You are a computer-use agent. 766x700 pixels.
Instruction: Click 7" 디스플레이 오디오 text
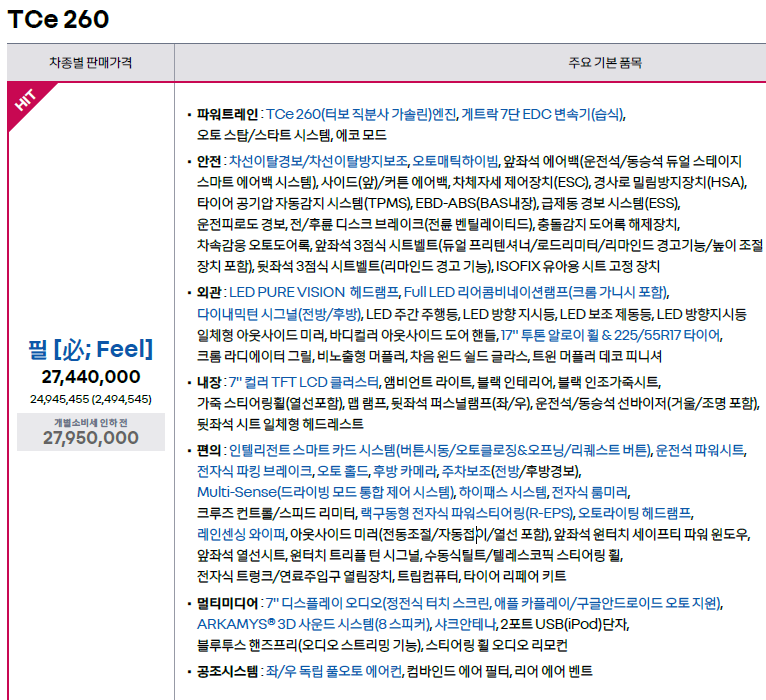323,603
